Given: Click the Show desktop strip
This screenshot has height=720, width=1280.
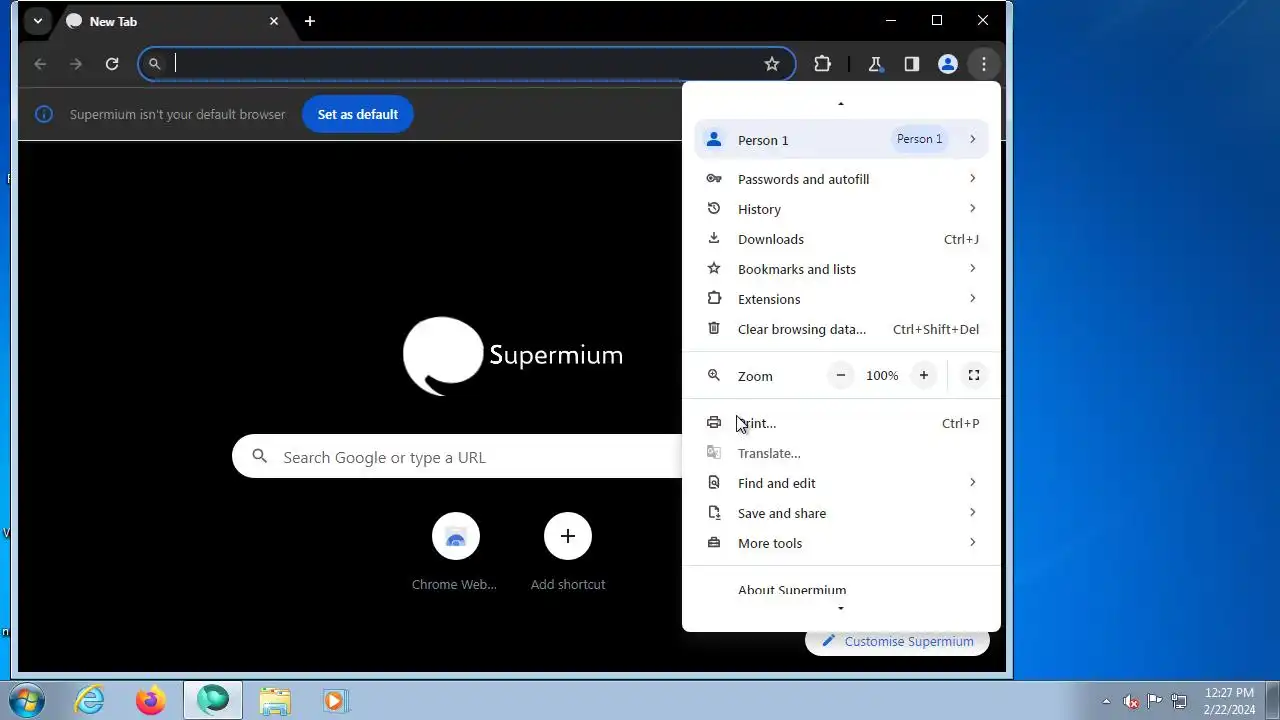Looking at the screenshot, I should tap(1272, 700).
